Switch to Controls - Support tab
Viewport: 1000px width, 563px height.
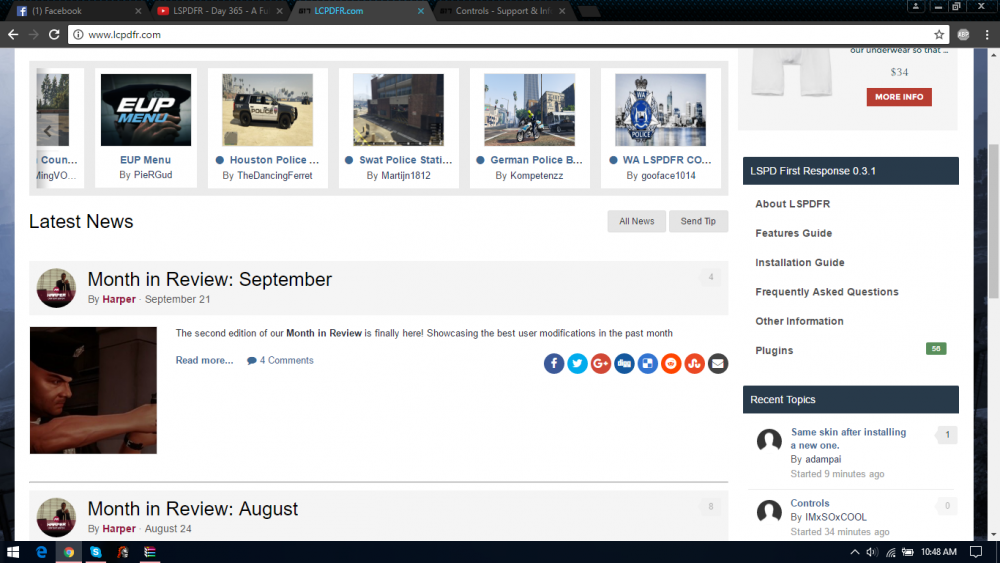click(503, 11)
